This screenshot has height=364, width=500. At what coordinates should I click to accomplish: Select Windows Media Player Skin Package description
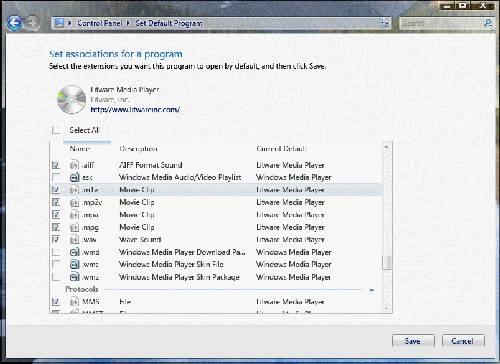click(179, 277)
